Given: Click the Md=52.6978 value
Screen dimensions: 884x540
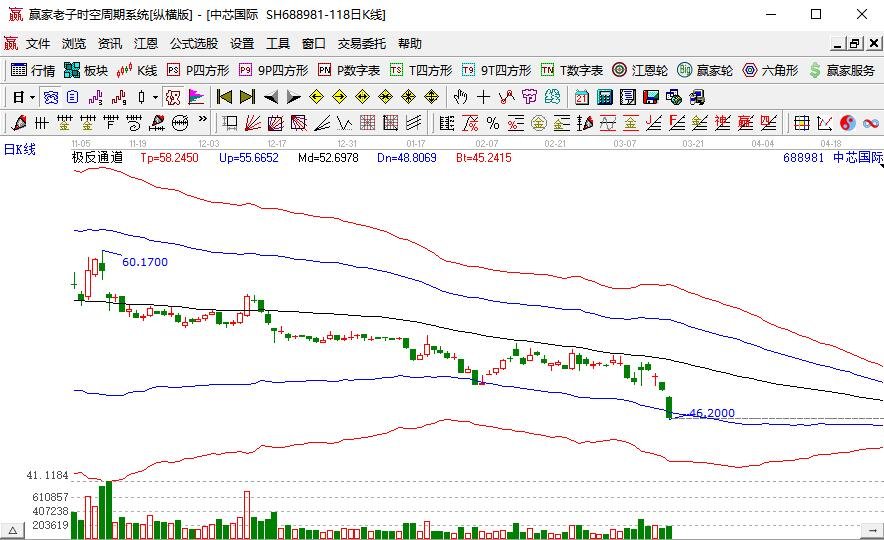Looking at the screenshot, I should (328, 158).
